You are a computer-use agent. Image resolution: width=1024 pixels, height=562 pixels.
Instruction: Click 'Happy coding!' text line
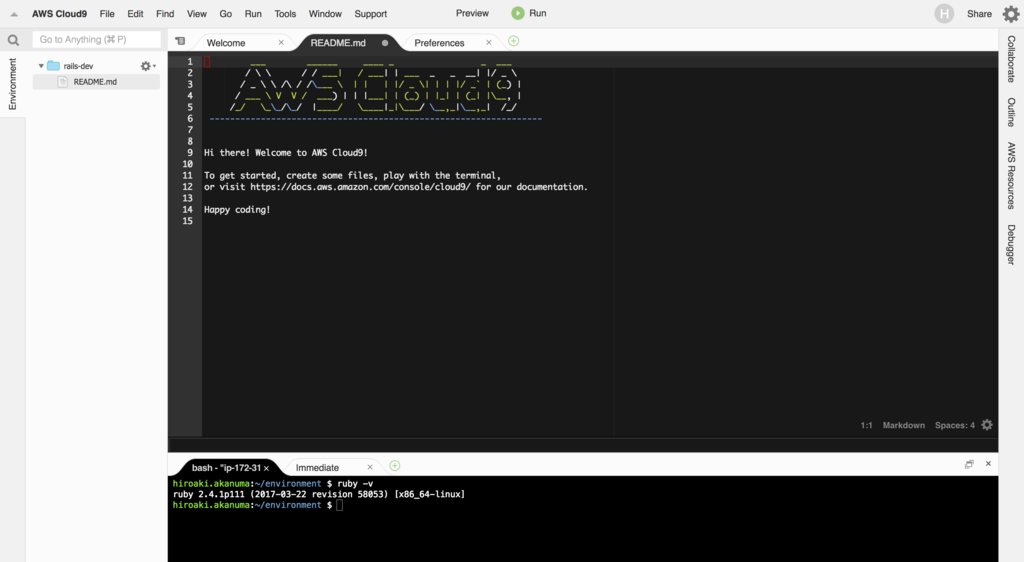(237, 210)
